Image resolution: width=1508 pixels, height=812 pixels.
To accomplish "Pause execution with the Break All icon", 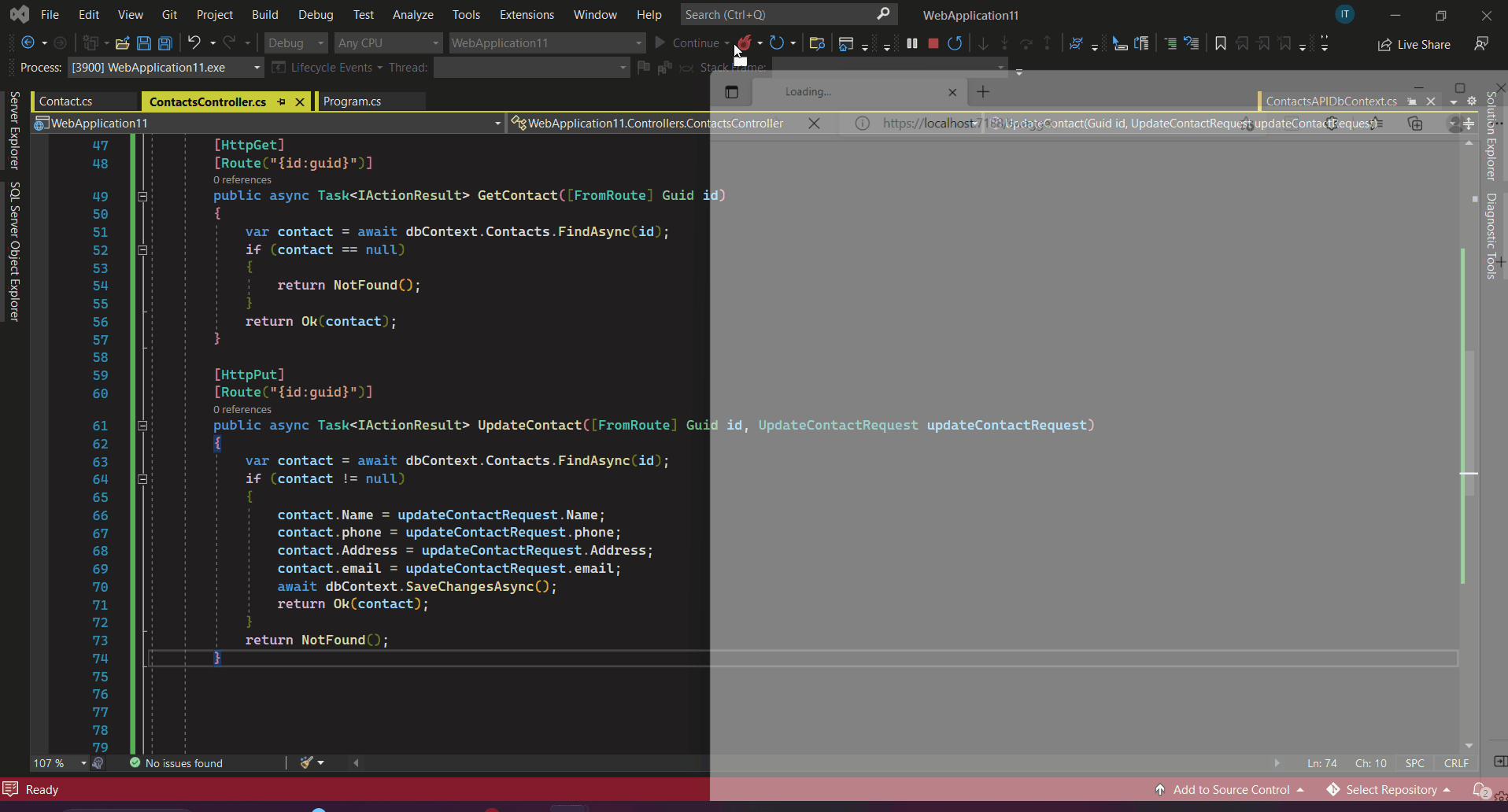I will click(x=911, y=43).
